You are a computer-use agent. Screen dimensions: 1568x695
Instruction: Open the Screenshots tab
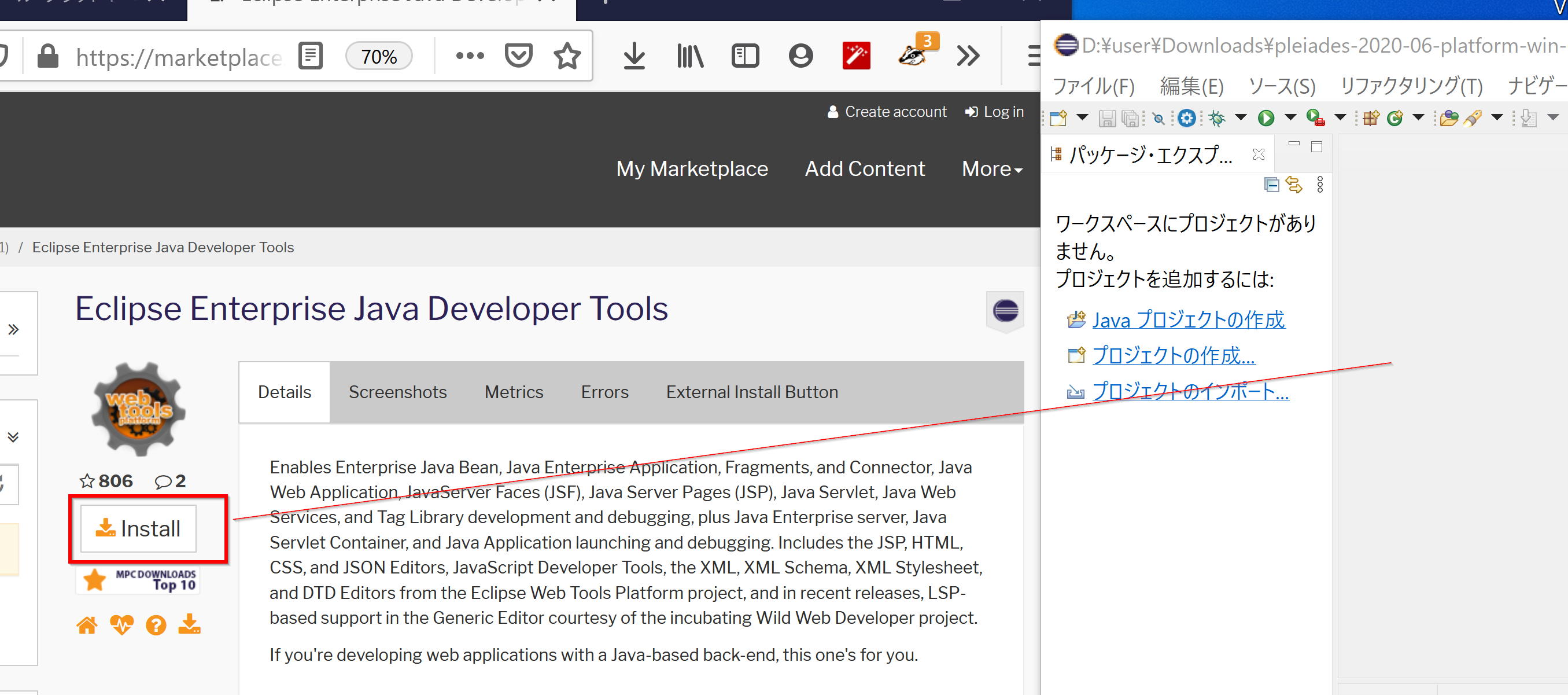[x=397, y=392]
